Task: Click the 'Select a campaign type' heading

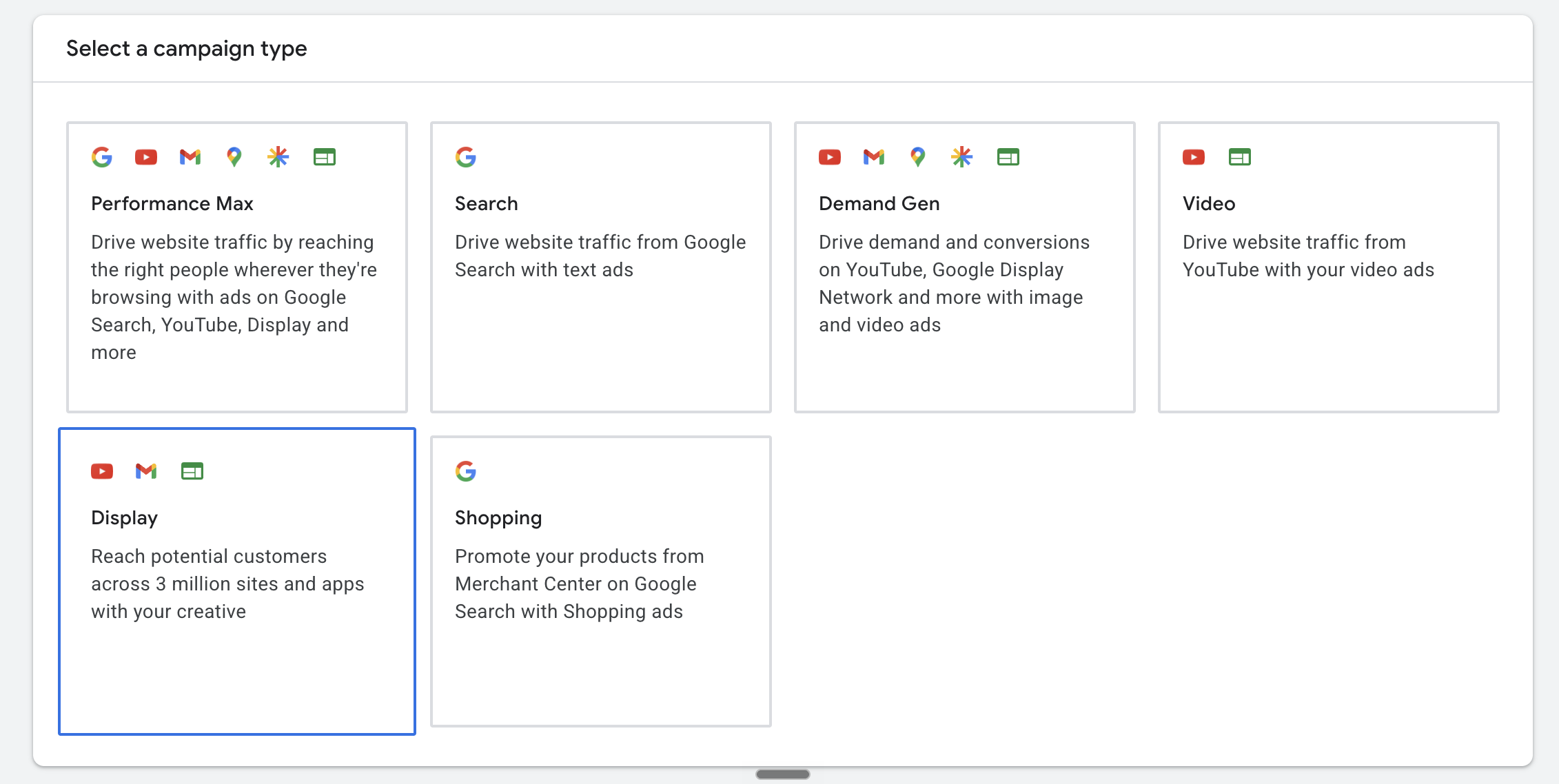Action: point(187,49)
